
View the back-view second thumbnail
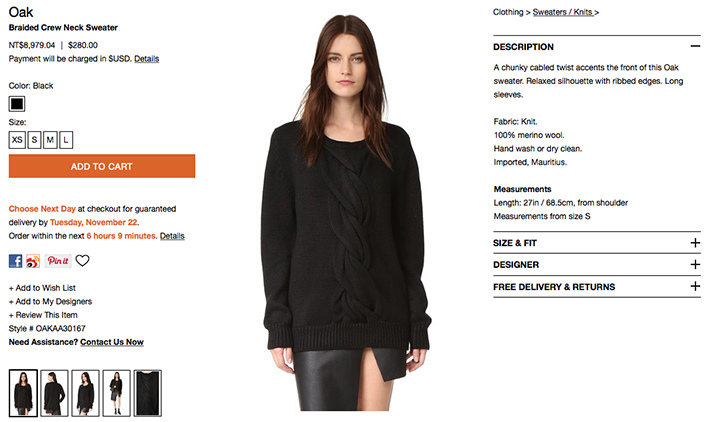click(x=54, y=393)
